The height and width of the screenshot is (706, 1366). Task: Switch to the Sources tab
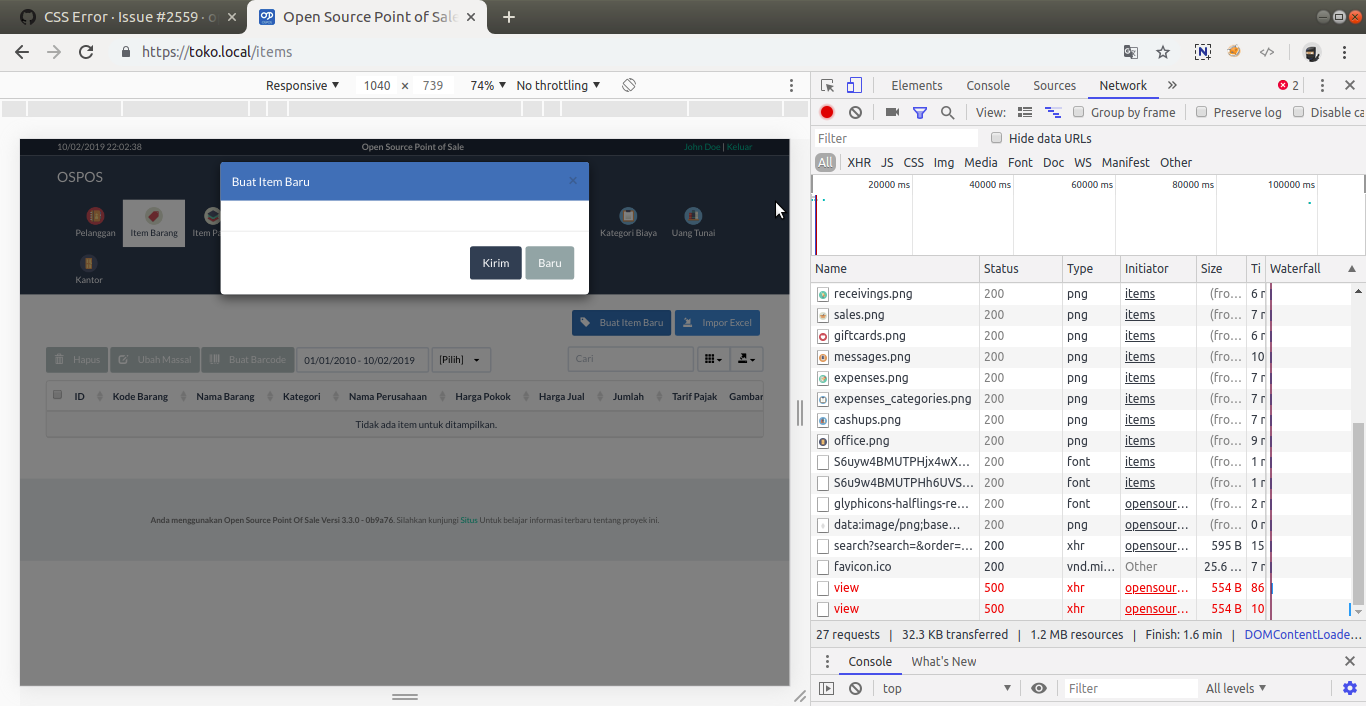pos(1054,85)
